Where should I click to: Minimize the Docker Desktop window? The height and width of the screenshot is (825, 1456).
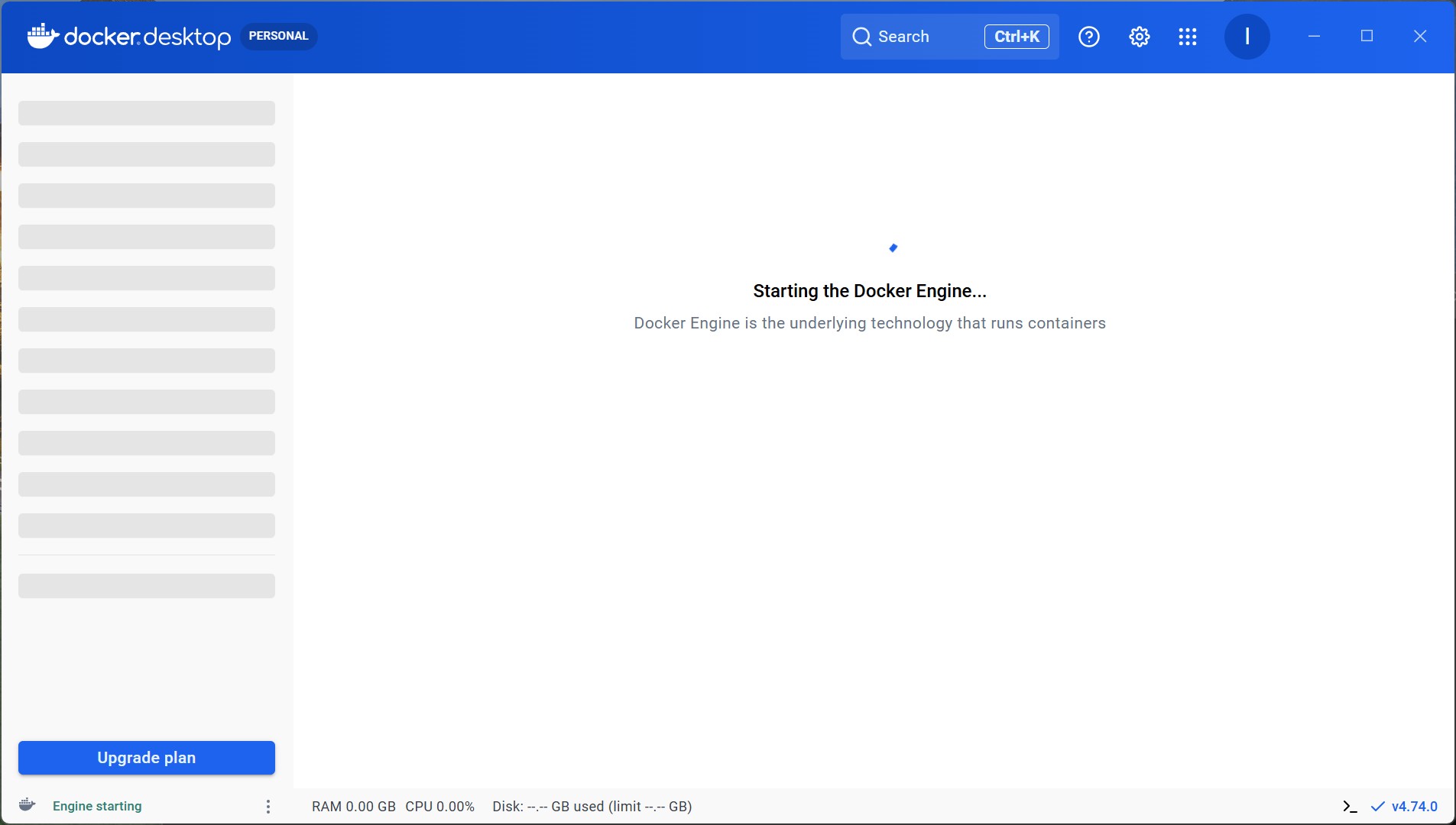pyautogui.click(x=1314, y=36)
